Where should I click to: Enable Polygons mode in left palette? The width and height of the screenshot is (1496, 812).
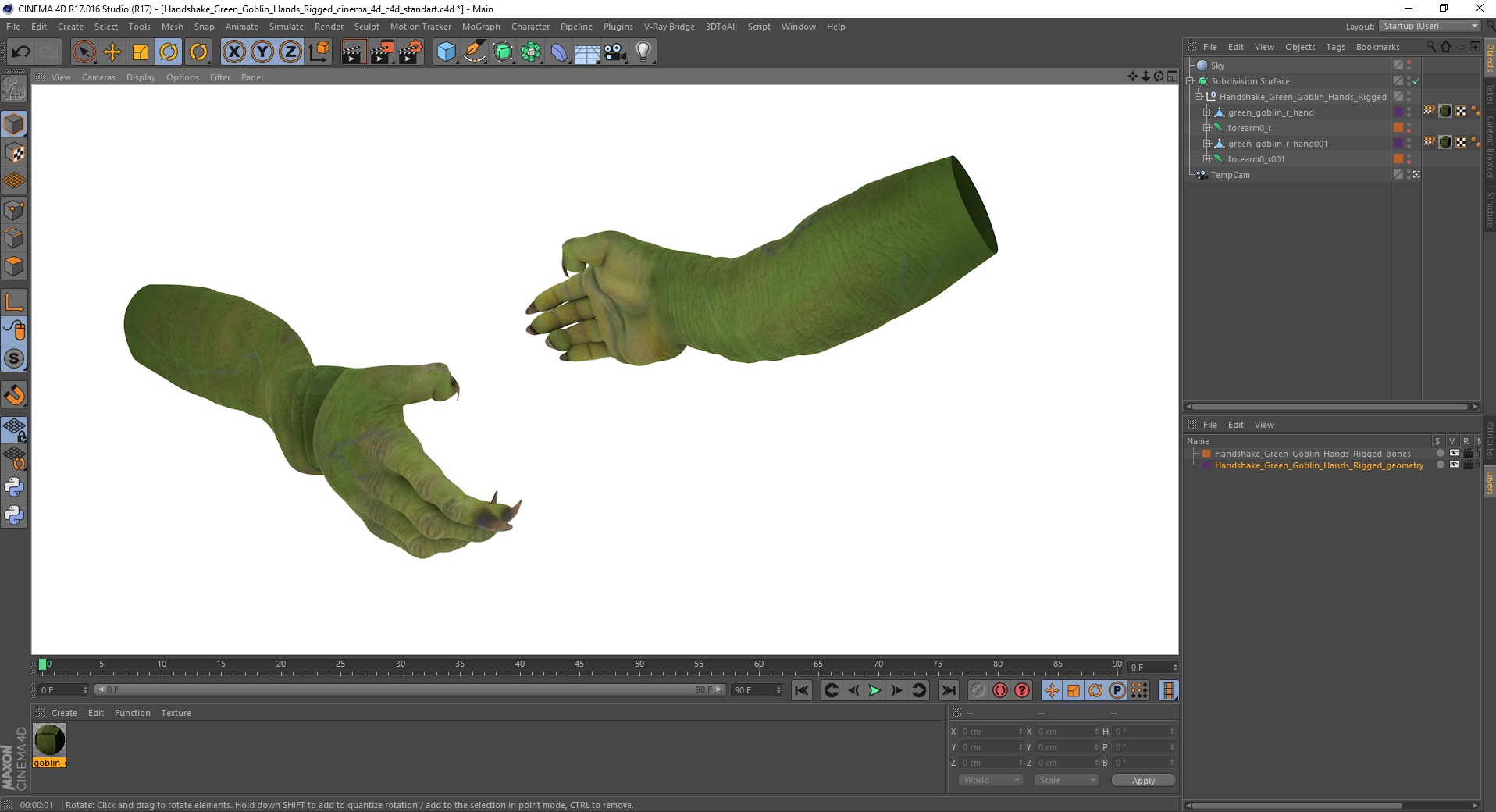pyautogui.click(x=14, y=266)
